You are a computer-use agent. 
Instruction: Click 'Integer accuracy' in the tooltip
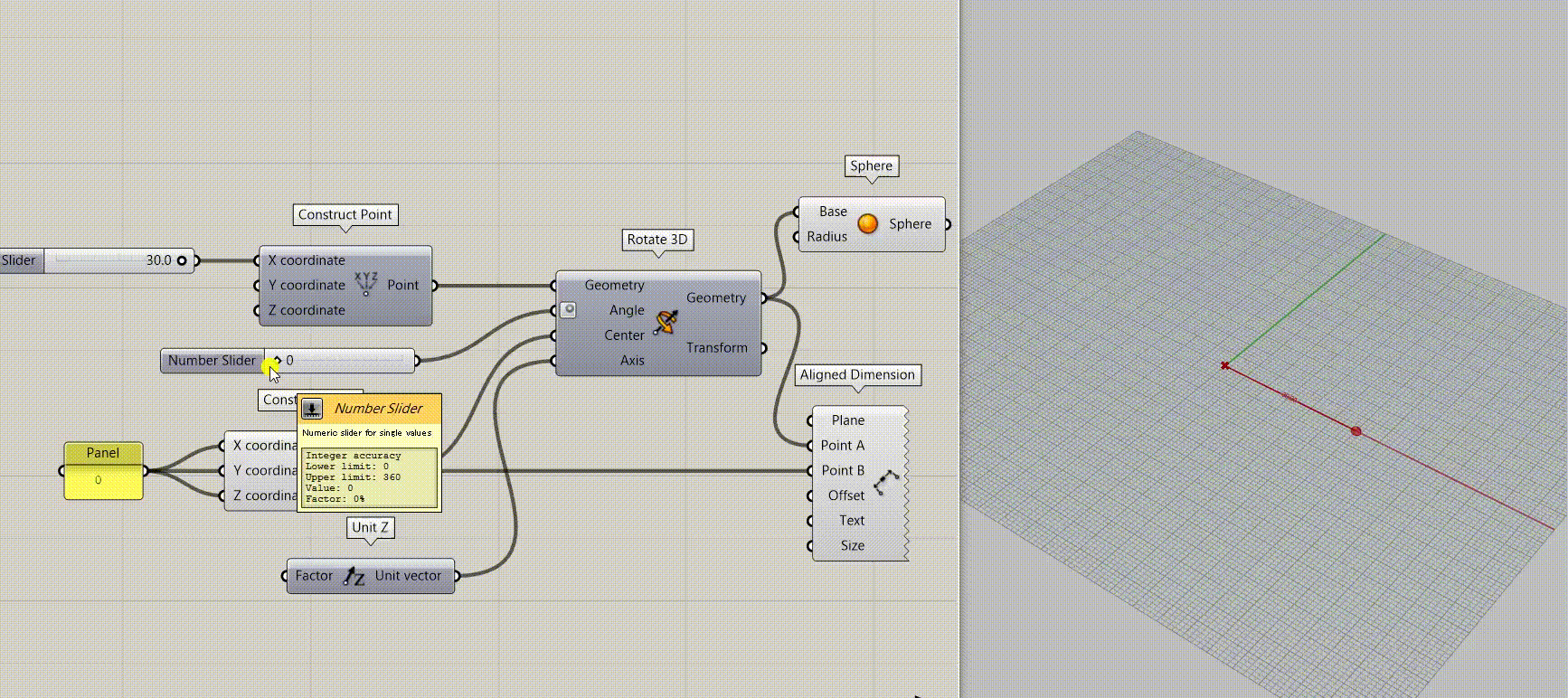point(353,456)
